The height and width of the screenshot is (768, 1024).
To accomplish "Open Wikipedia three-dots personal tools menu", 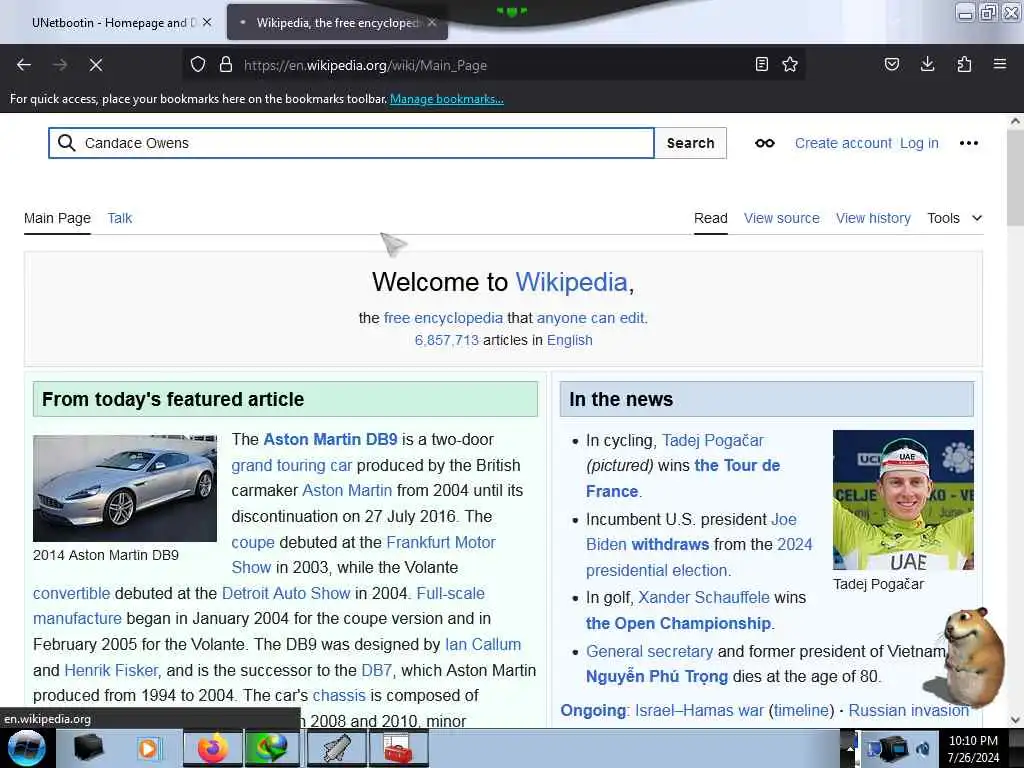I will (x=969, y=143).
